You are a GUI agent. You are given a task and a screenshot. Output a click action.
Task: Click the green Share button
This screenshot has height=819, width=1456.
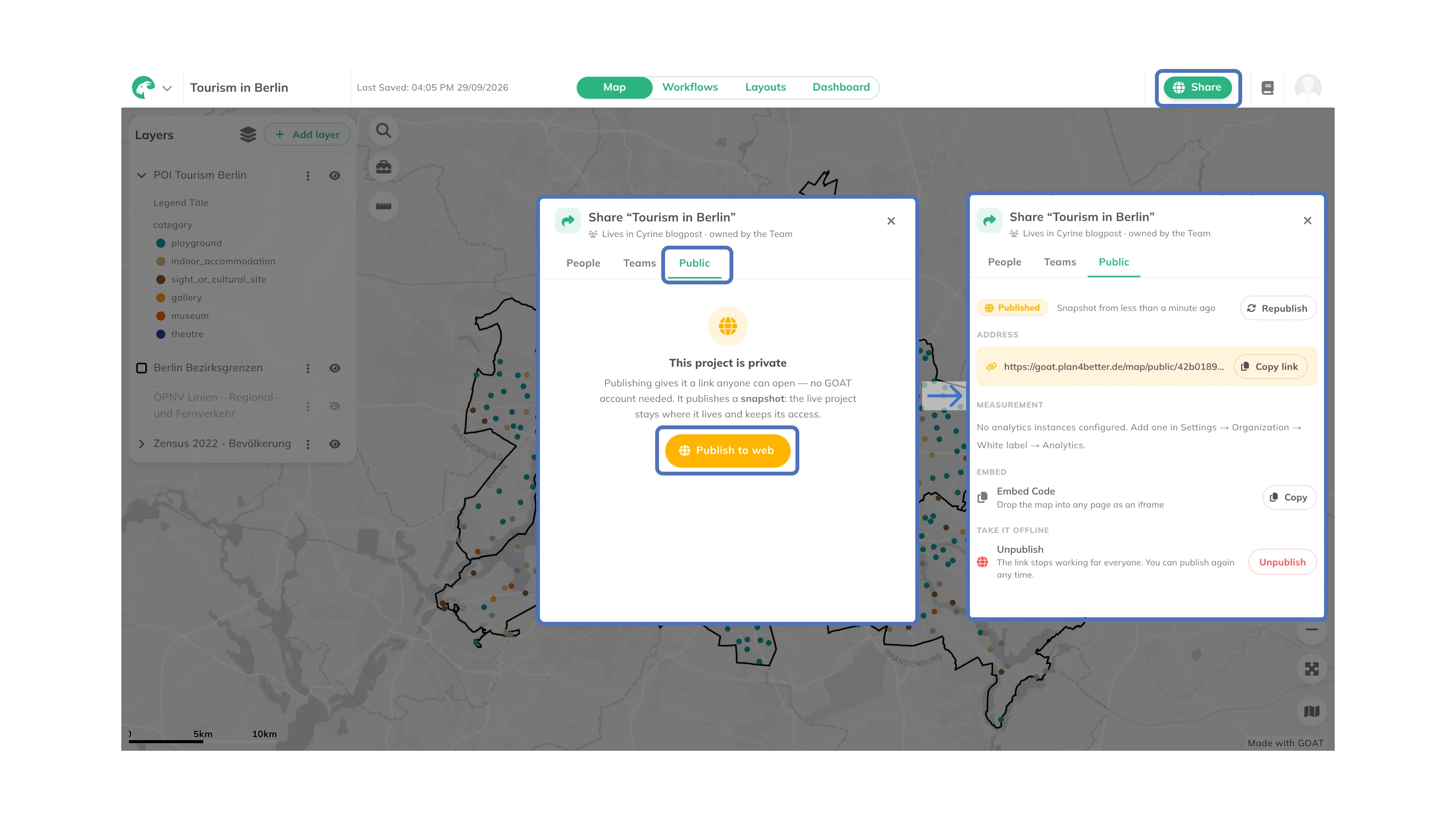click(1197, 88)
